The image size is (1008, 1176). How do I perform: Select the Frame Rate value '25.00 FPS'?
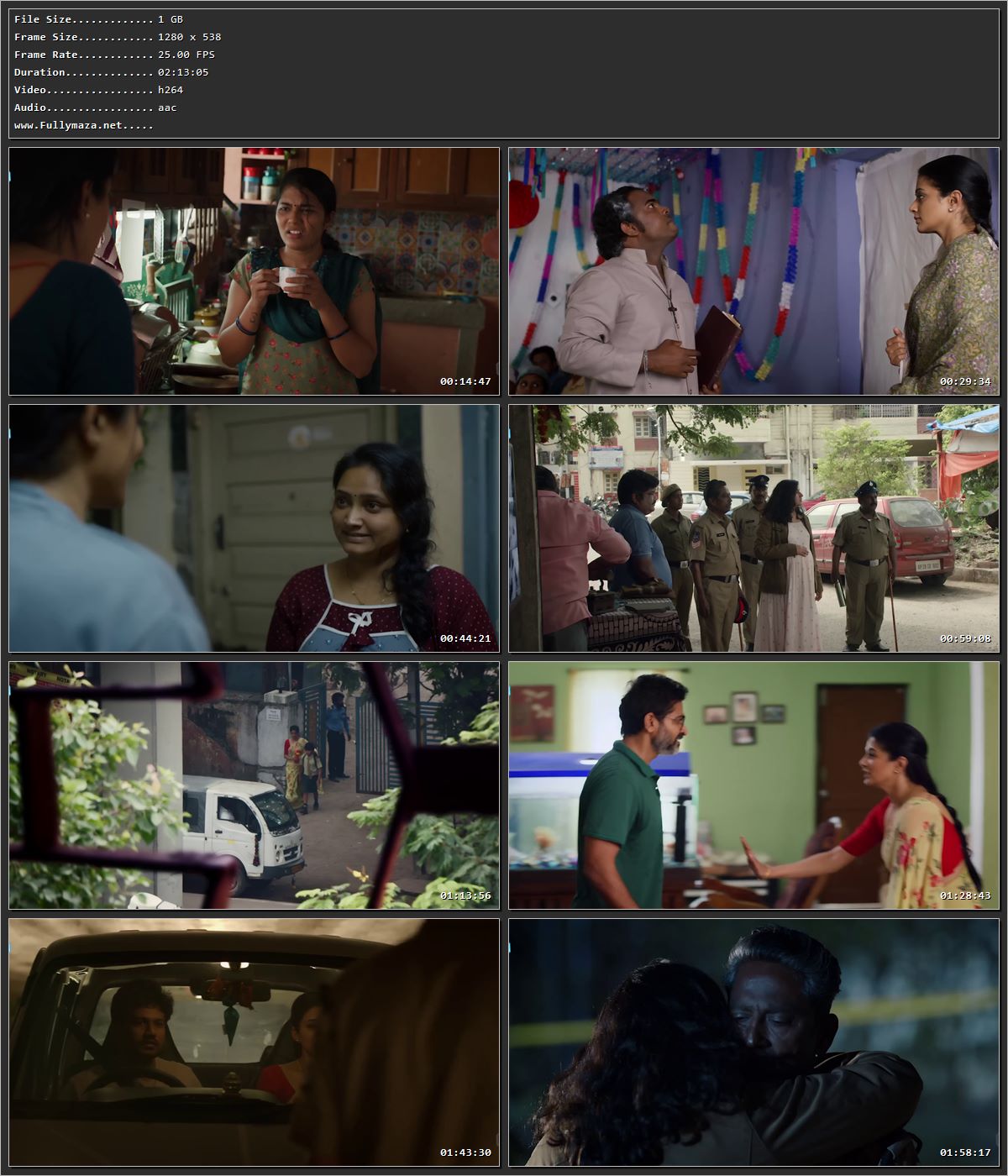click(186, 55)
